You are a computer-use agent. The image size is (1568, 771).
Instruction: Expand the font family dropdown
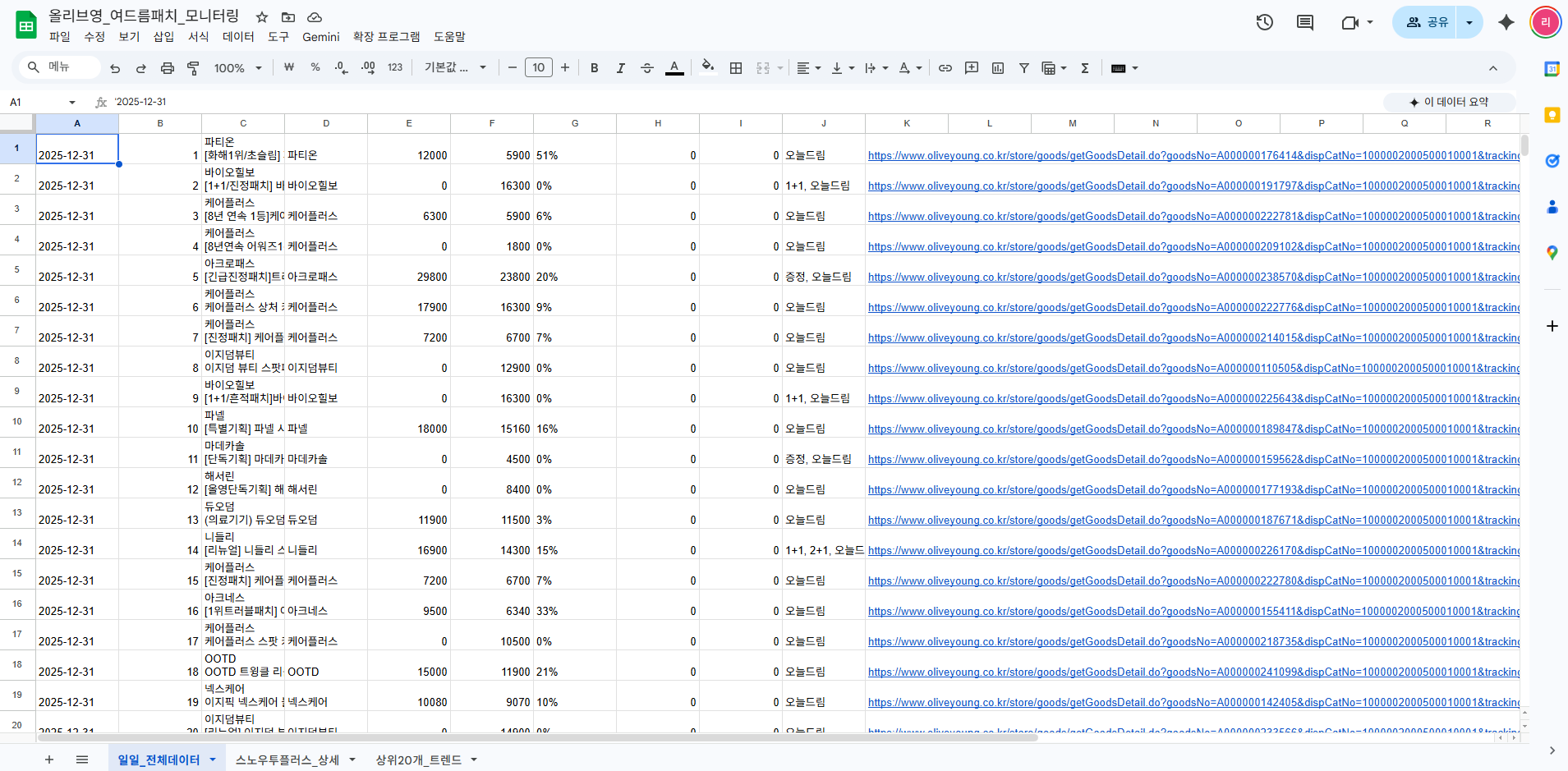tap(455, 68)
